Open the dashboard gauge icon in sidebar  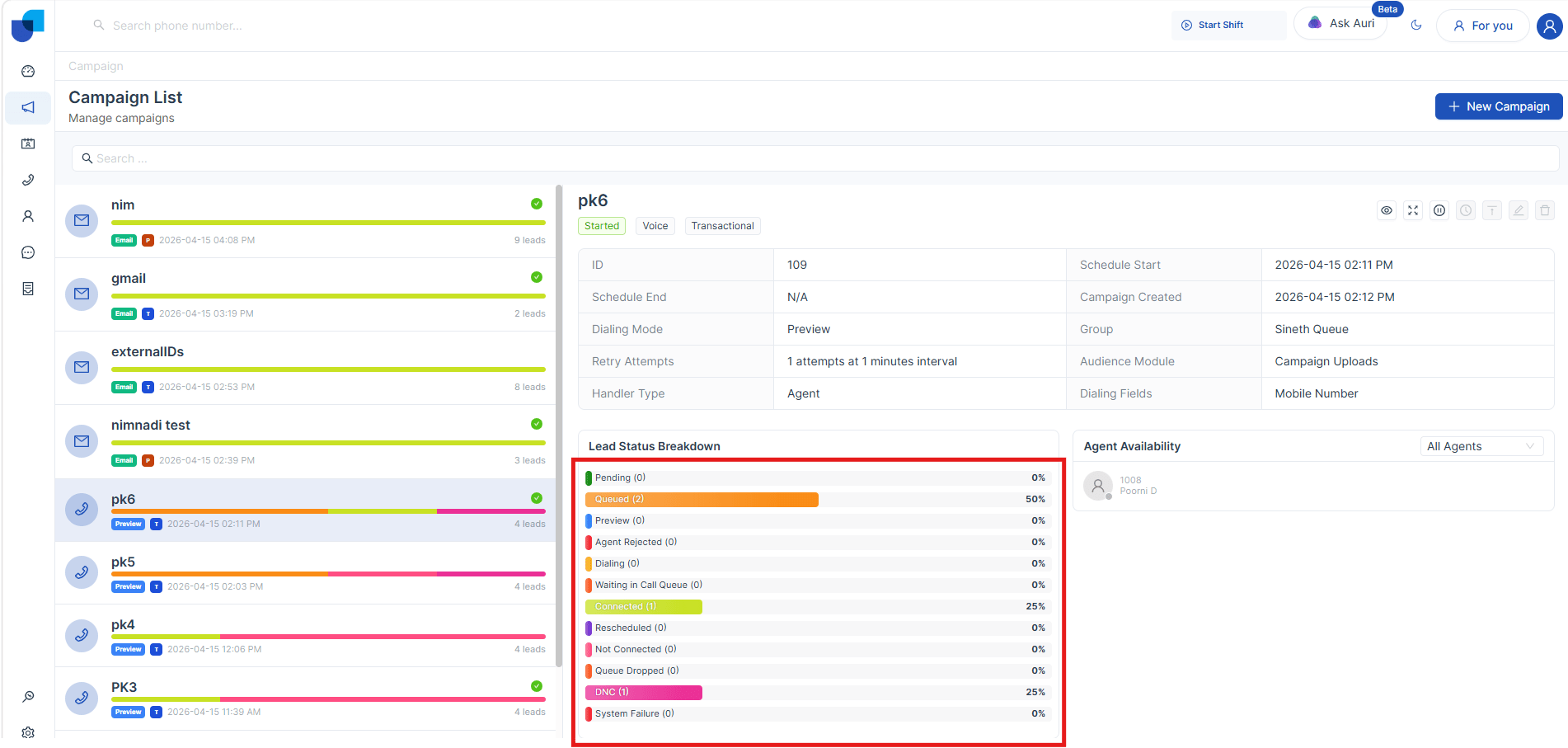tap(28, 71)
